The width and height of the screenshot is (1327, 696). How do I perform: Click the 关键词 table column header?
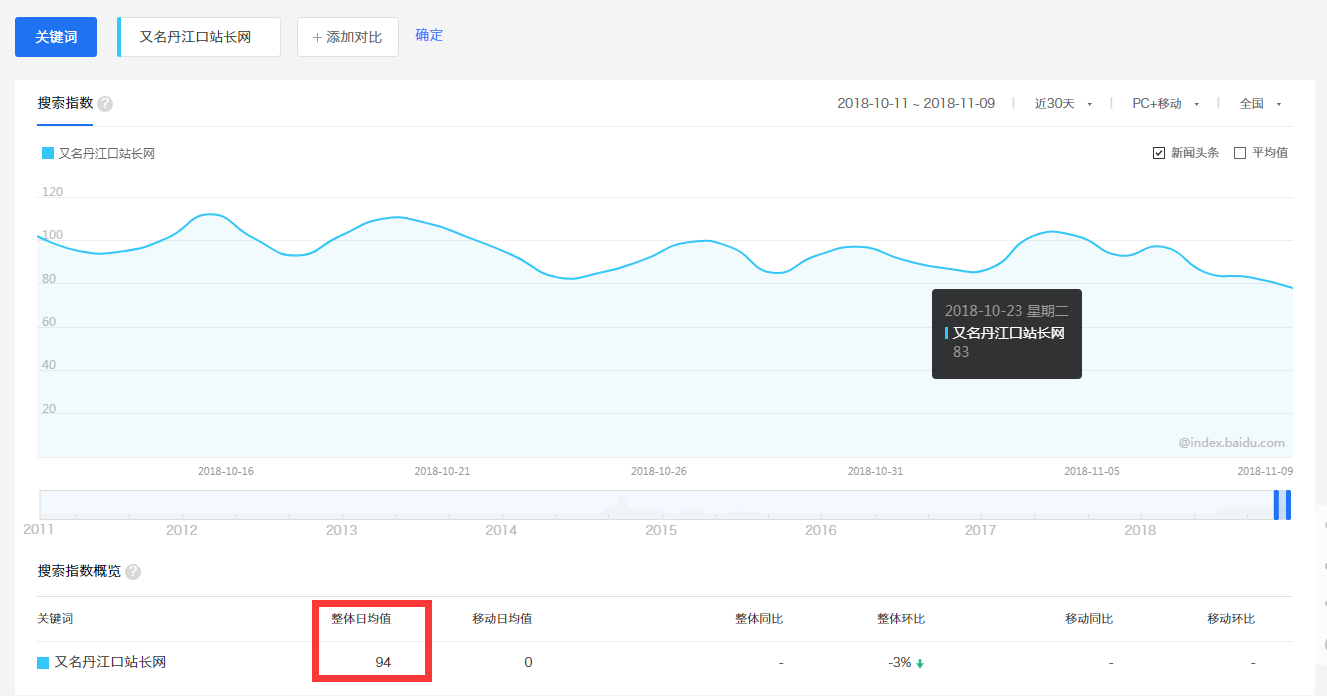55,619
